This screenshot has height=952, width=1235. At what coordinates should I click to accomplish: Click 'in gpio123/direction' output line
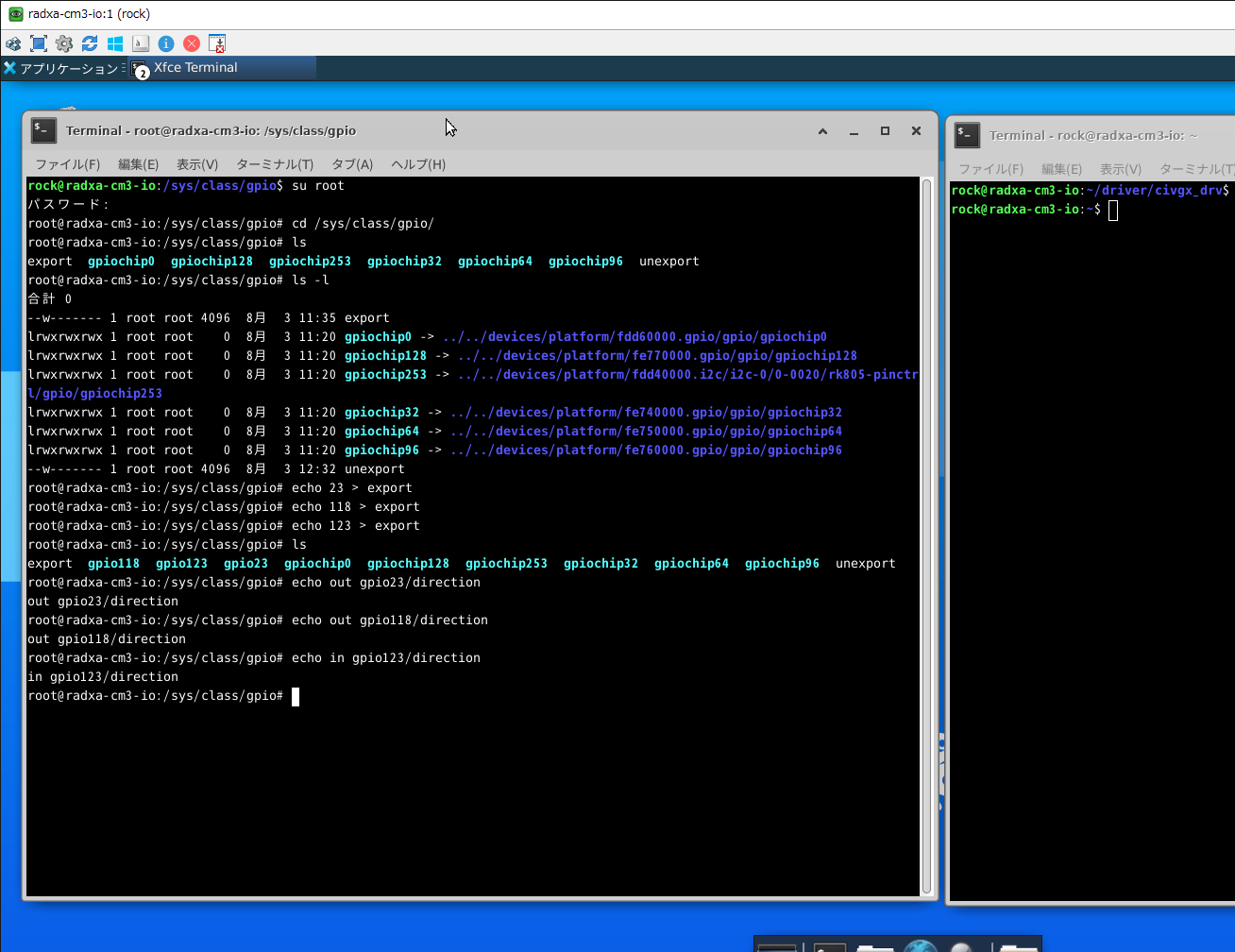[103, 677]
